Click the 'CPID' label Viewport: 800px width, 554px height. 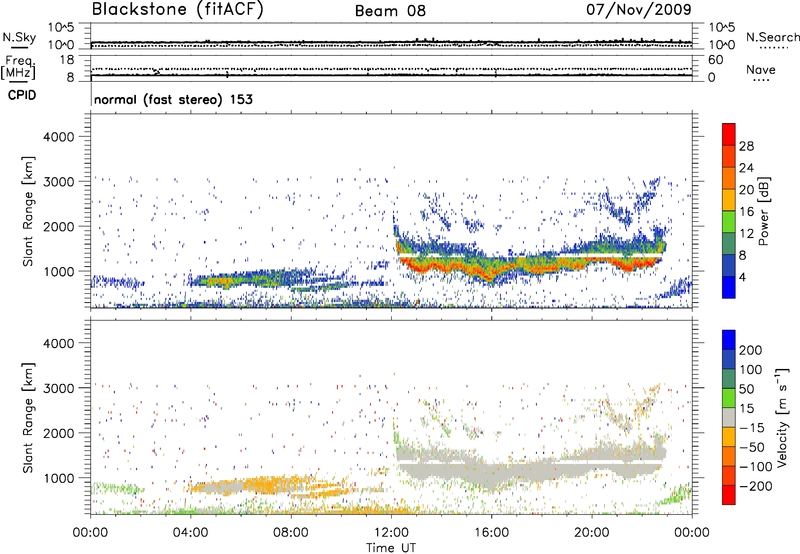22,95
